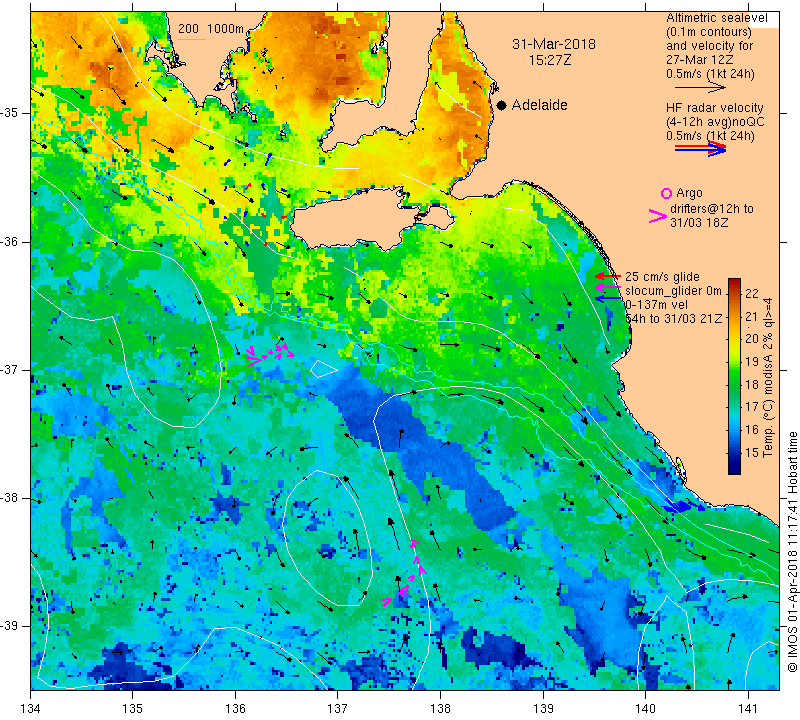Click the '(4-12h avg)noQC' legend text

coord(715,121)
